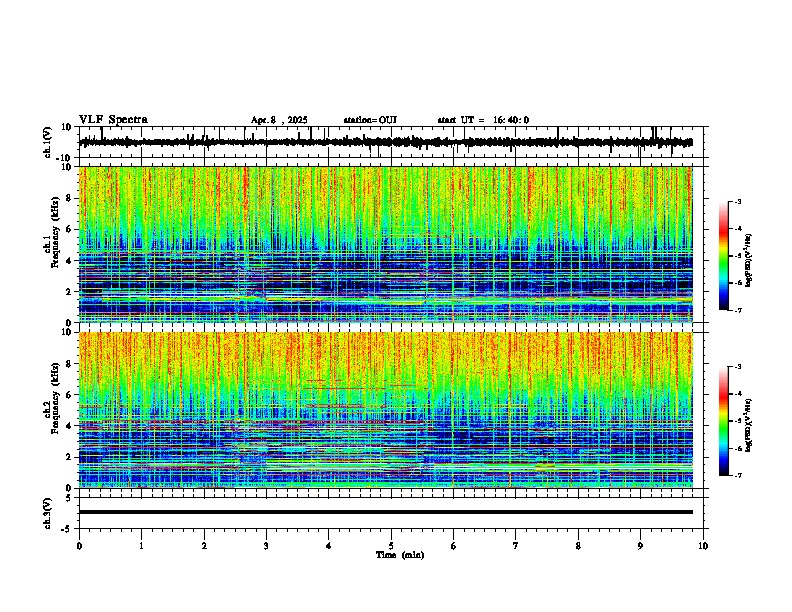Click the time axis tick label "9"
792x612 pixels.
(640, 546)
